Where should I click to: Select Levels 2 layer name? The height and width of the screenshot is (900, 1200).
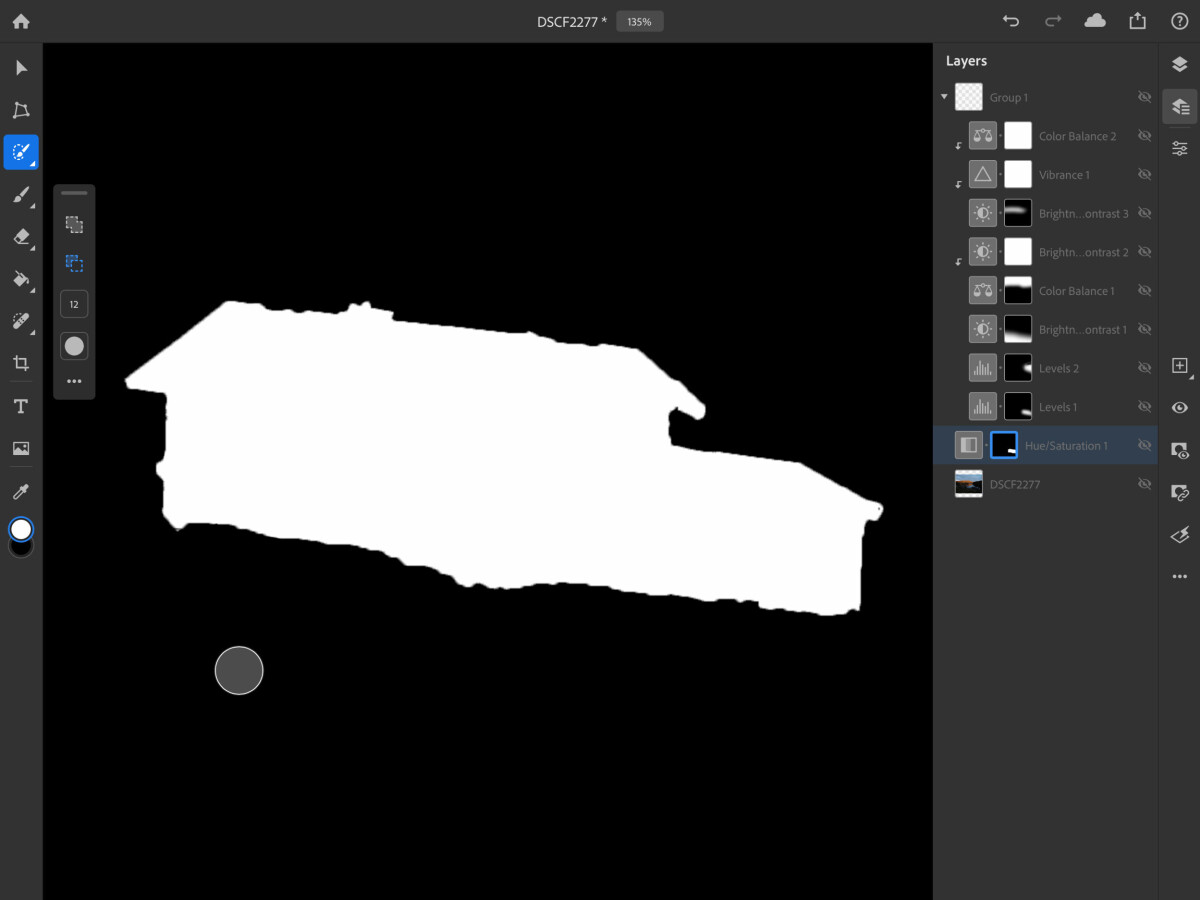1058,368
